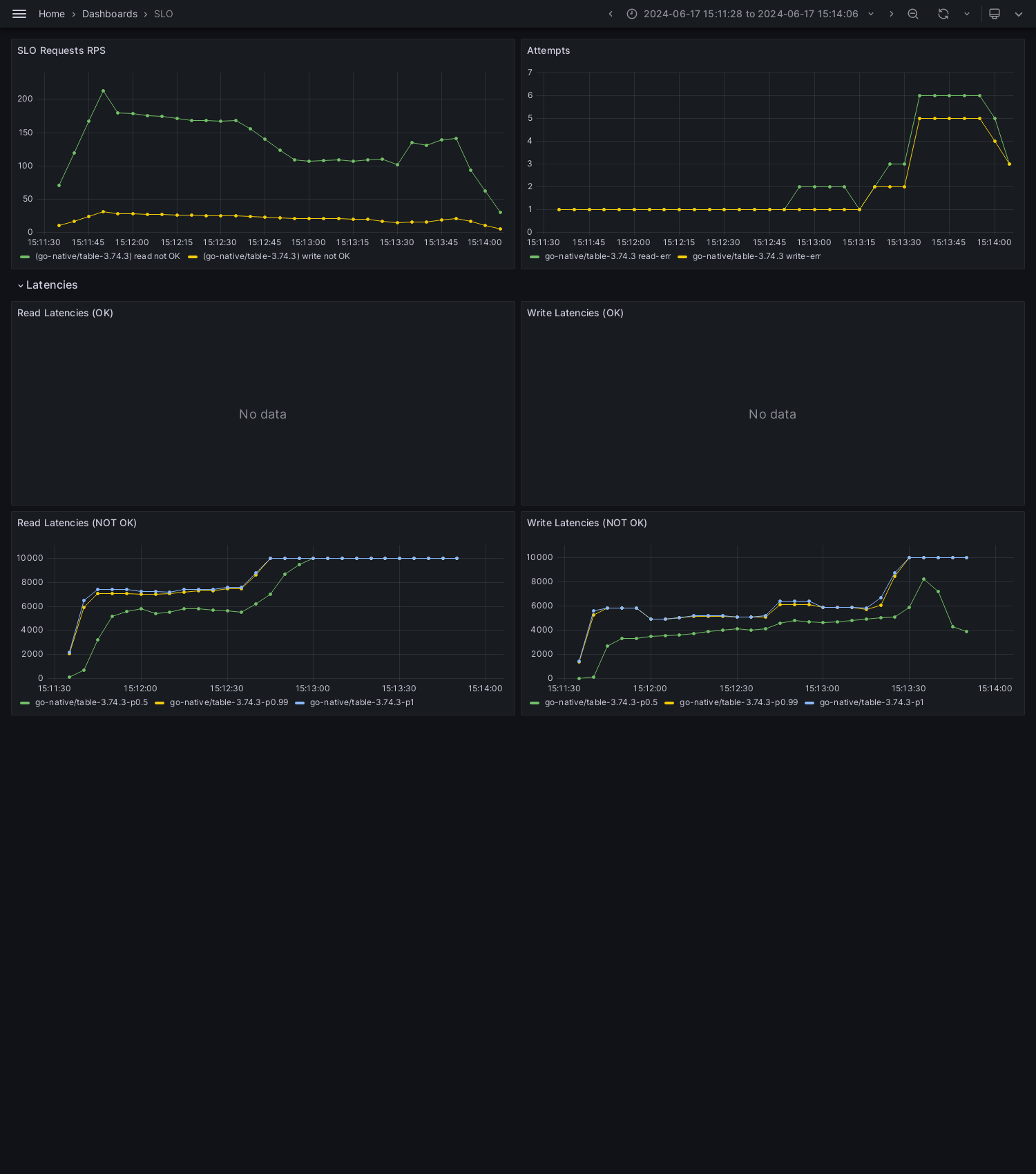Viewport: 1036px width, 1174px height.
Task: Zoom out the time range
Action: 913,14
